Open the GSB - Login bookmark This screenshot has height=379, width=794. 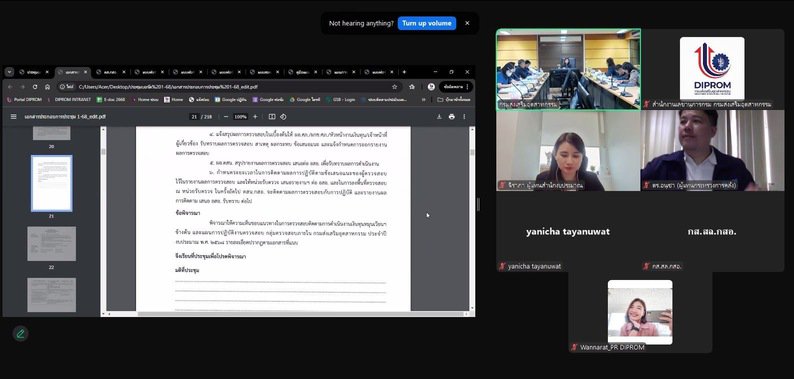point(340,100)
